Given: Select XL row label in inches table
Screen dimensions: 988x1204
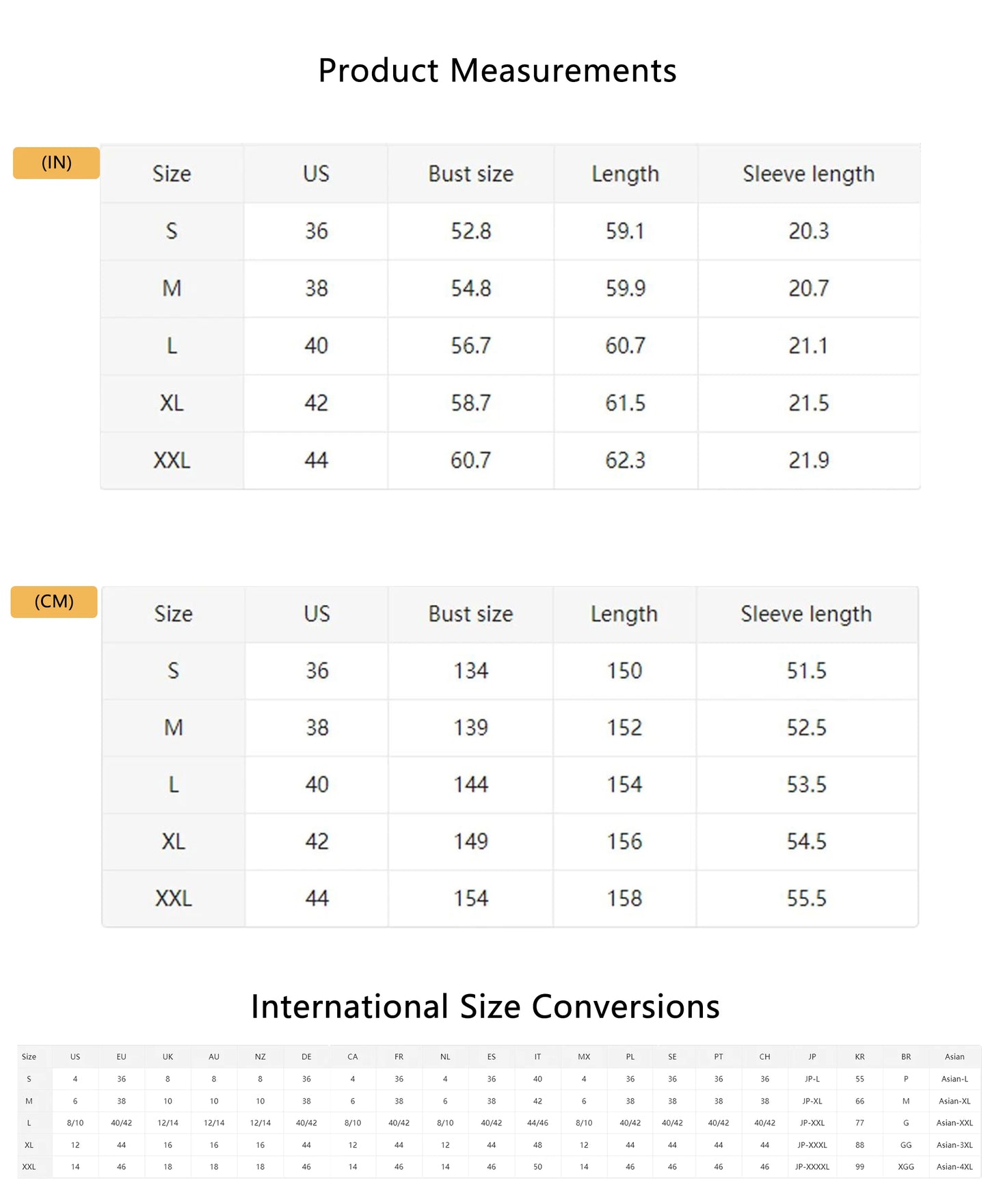Looking at the screenshot, I should click(172, 403).
